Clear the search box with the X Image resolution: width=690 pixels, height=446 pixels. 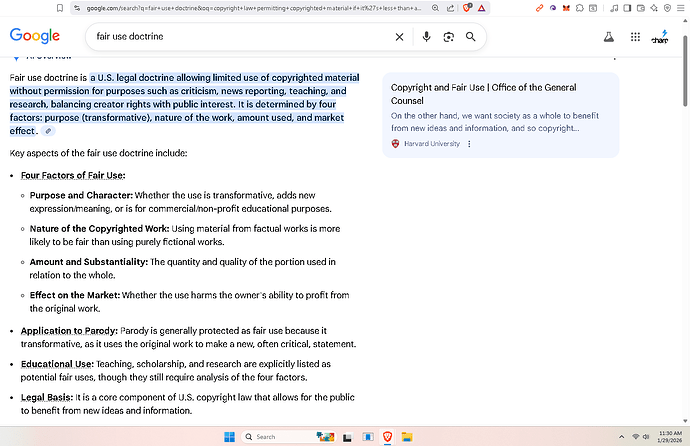pos(399,37)
